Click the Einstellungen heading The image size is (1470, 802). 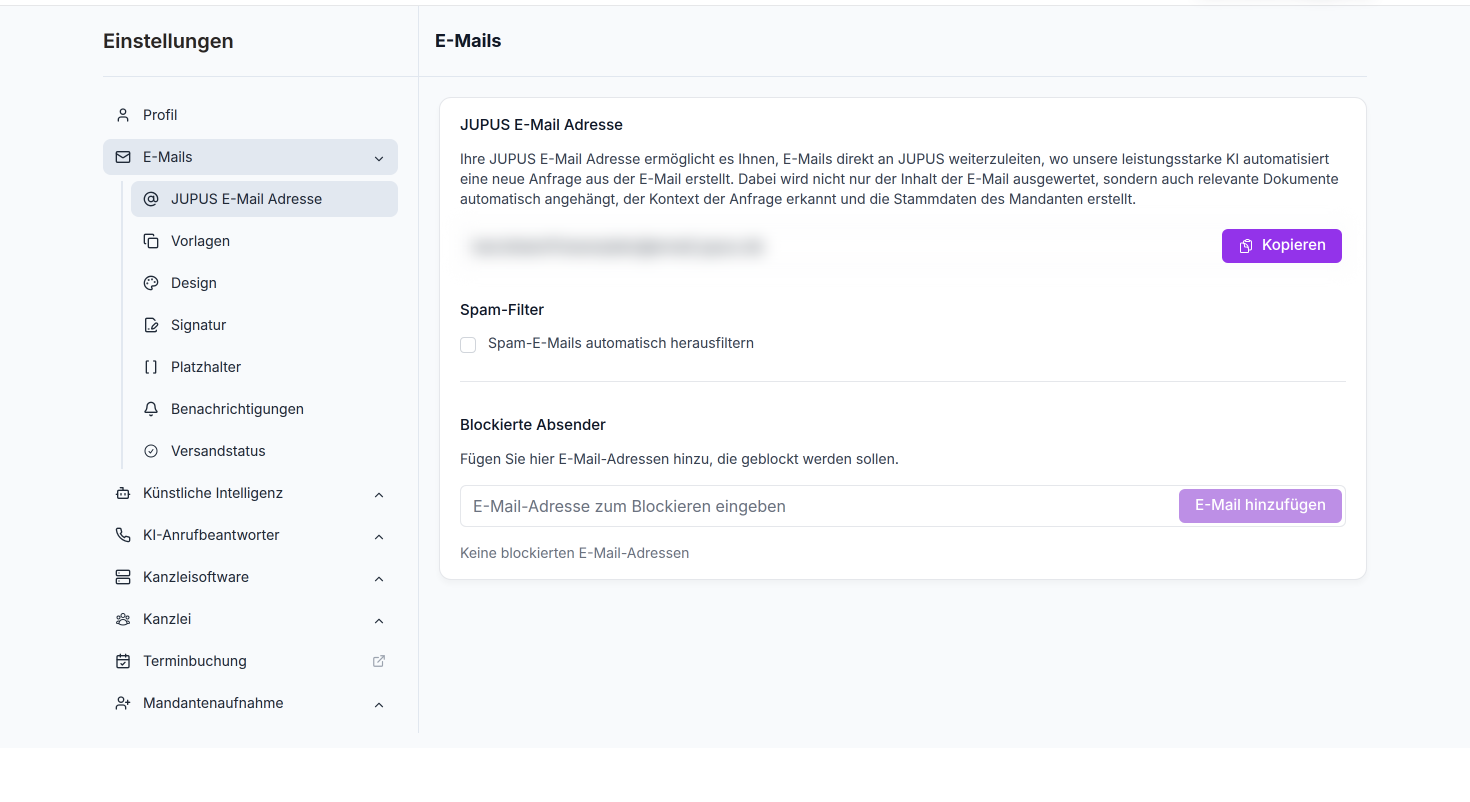tap(168, 41)
